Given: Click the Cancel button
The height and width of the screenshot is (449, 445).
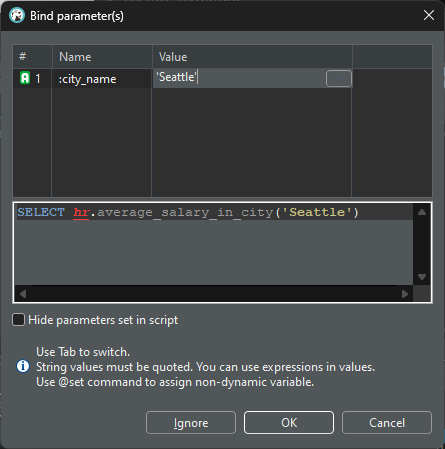Looking at the screenshot, I should 387,423.
